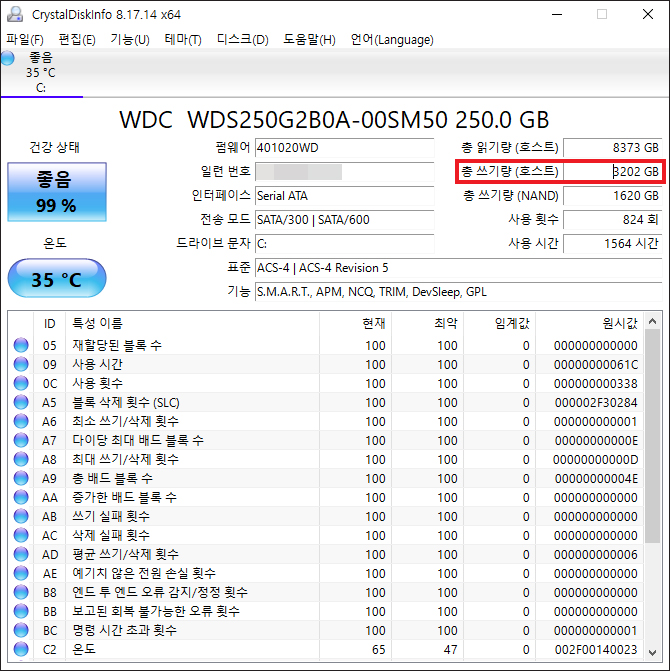Select the 블록 삭제 횟수 (SLC) row
The image size is (670, 671).
[326, 402]
